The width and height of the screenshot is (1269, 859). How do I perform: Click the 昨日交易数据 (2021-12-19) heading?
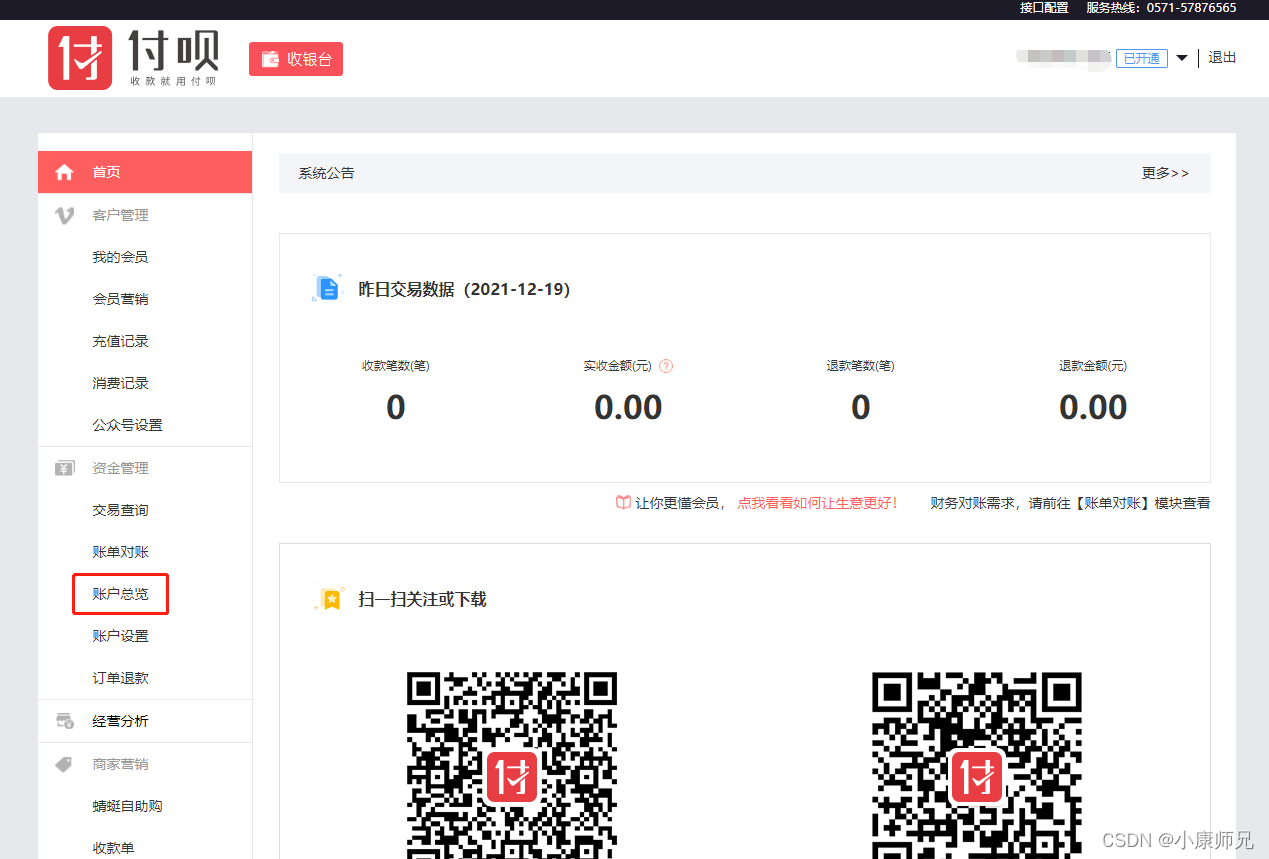[464, 289]
